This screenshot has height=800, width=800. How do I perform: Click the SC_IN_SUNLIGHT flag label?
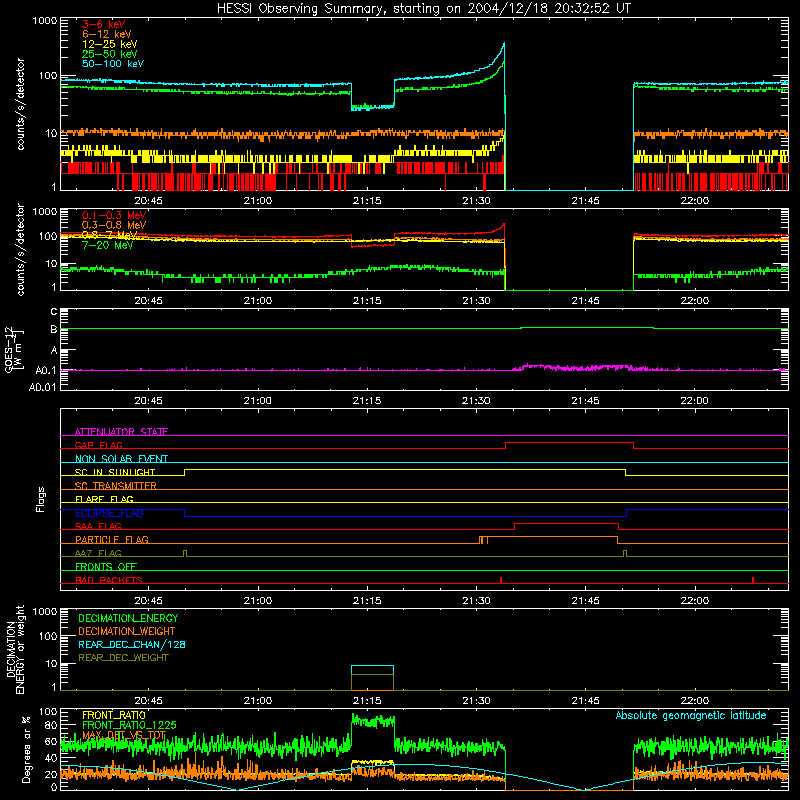point(115,472)
